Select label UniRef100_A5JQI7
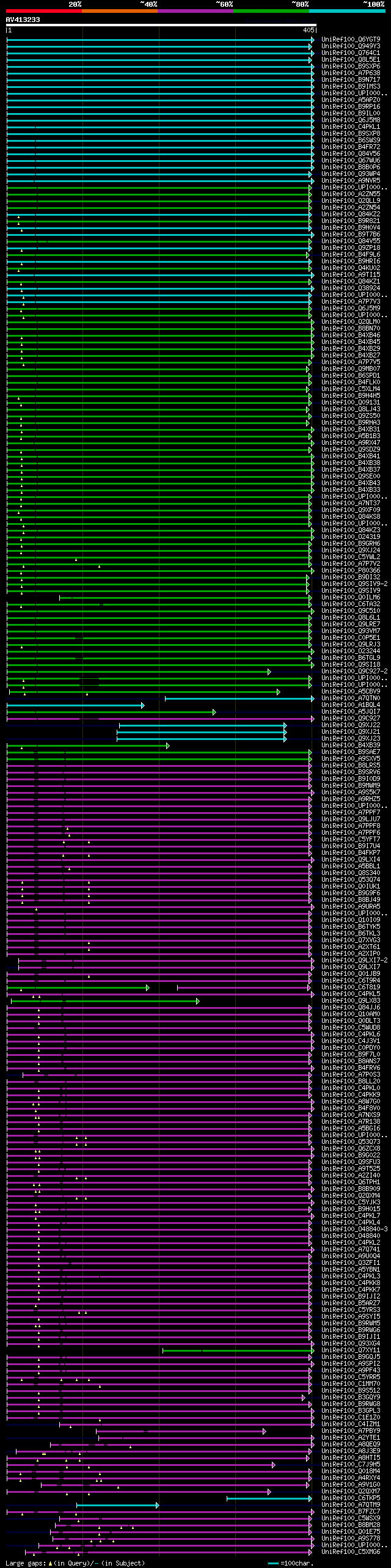Viewport: 391px width, 1568px height. (351, 712)
